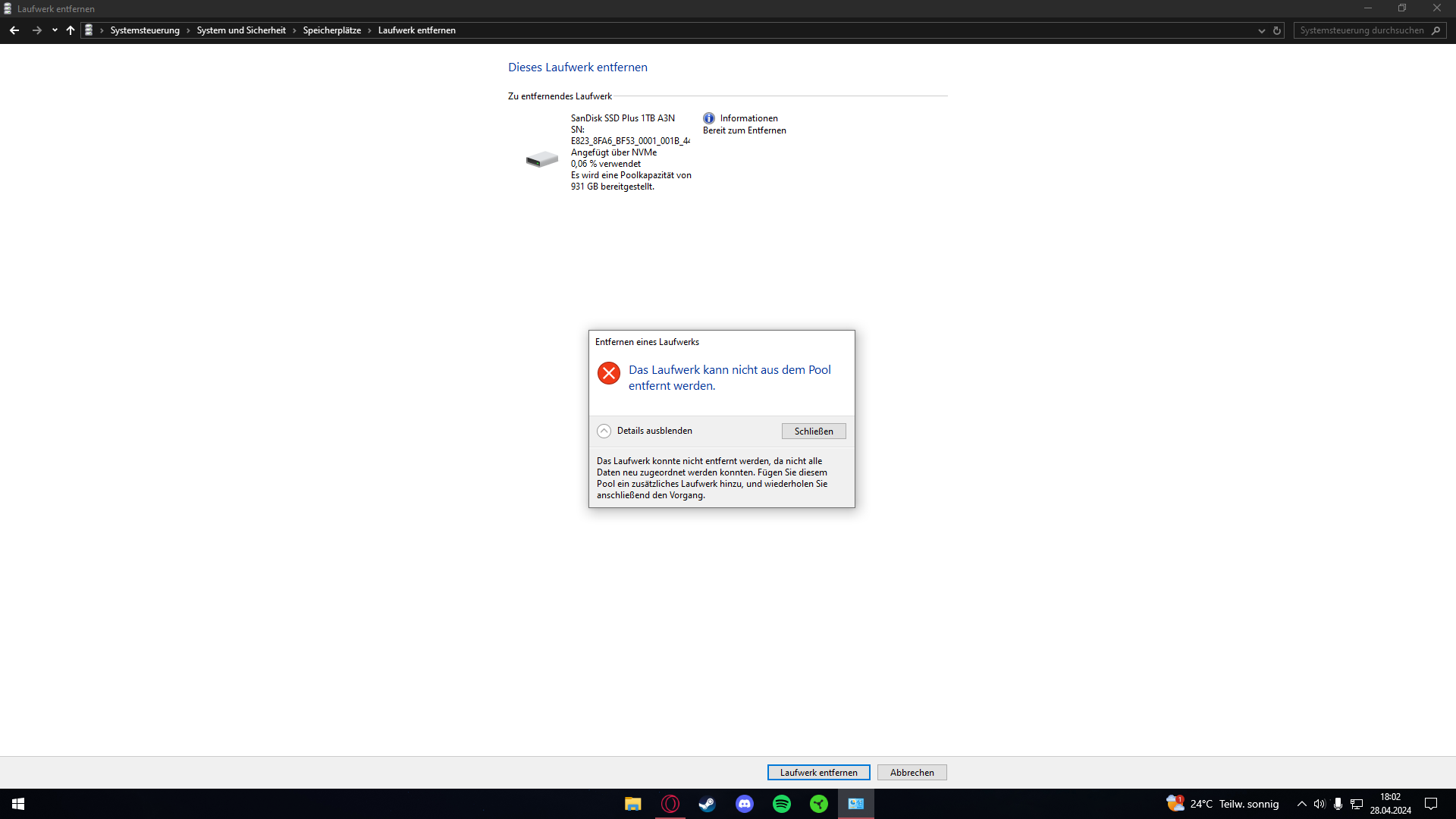
Task: Click the SanDisk drive icon
Action: click(x=541, y=159)
